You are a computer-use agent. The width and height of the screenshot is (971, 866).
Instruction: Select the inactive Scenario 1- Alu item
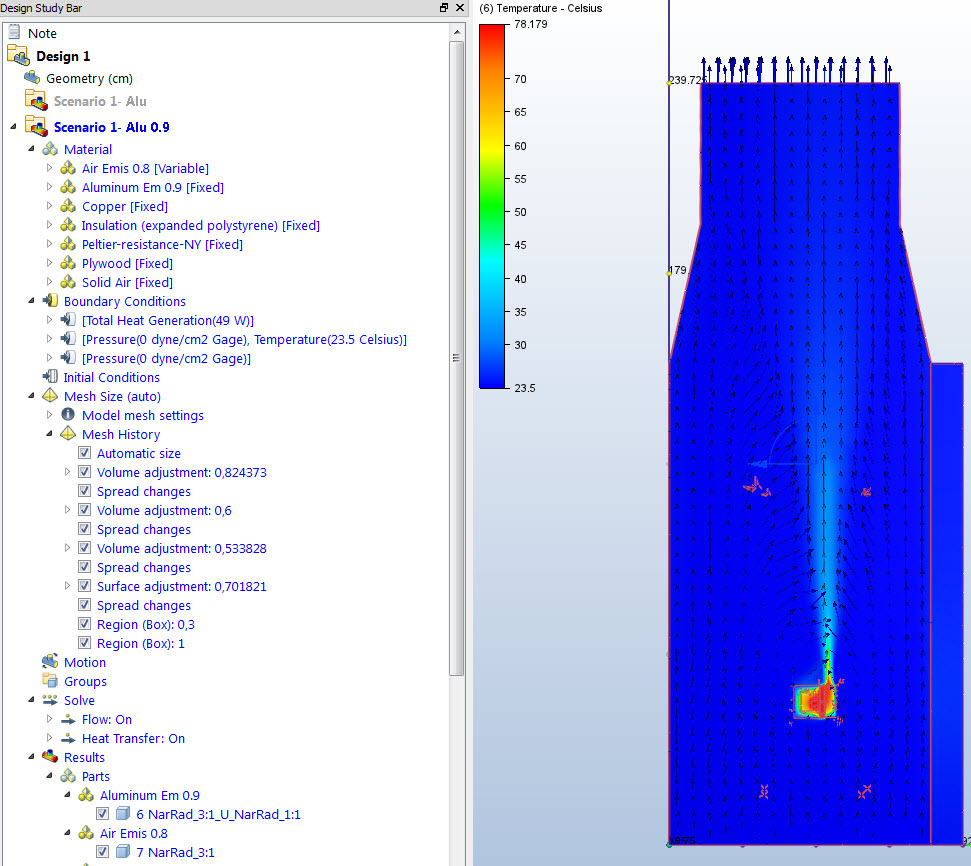100,101
